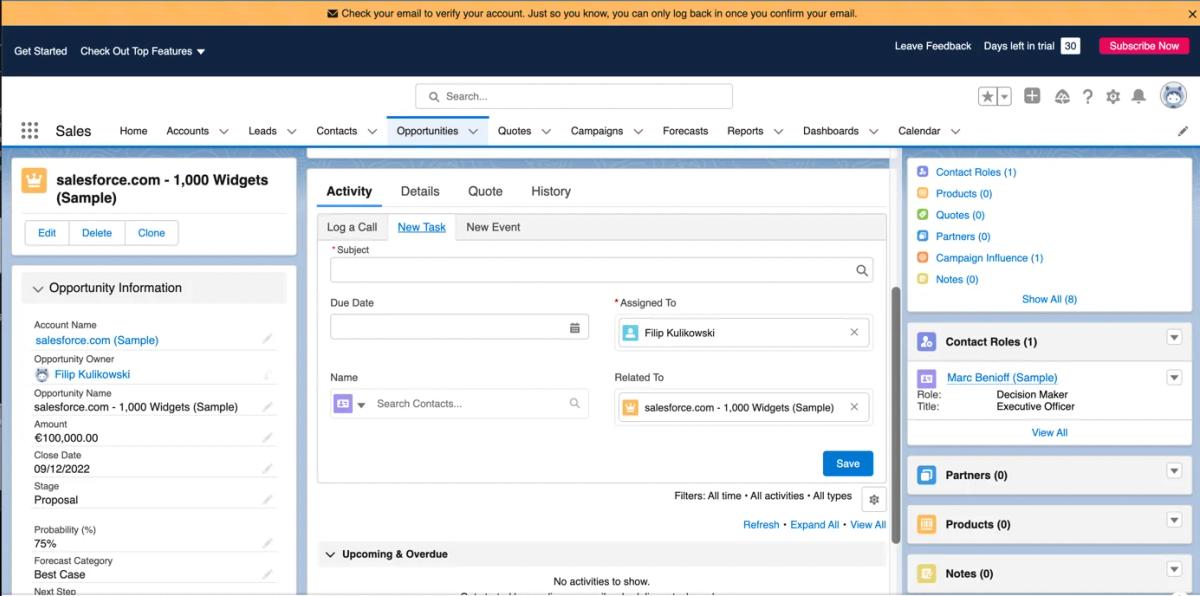
Task: Edit the Forecast Category pencil icon
Action: coord(267,574)
